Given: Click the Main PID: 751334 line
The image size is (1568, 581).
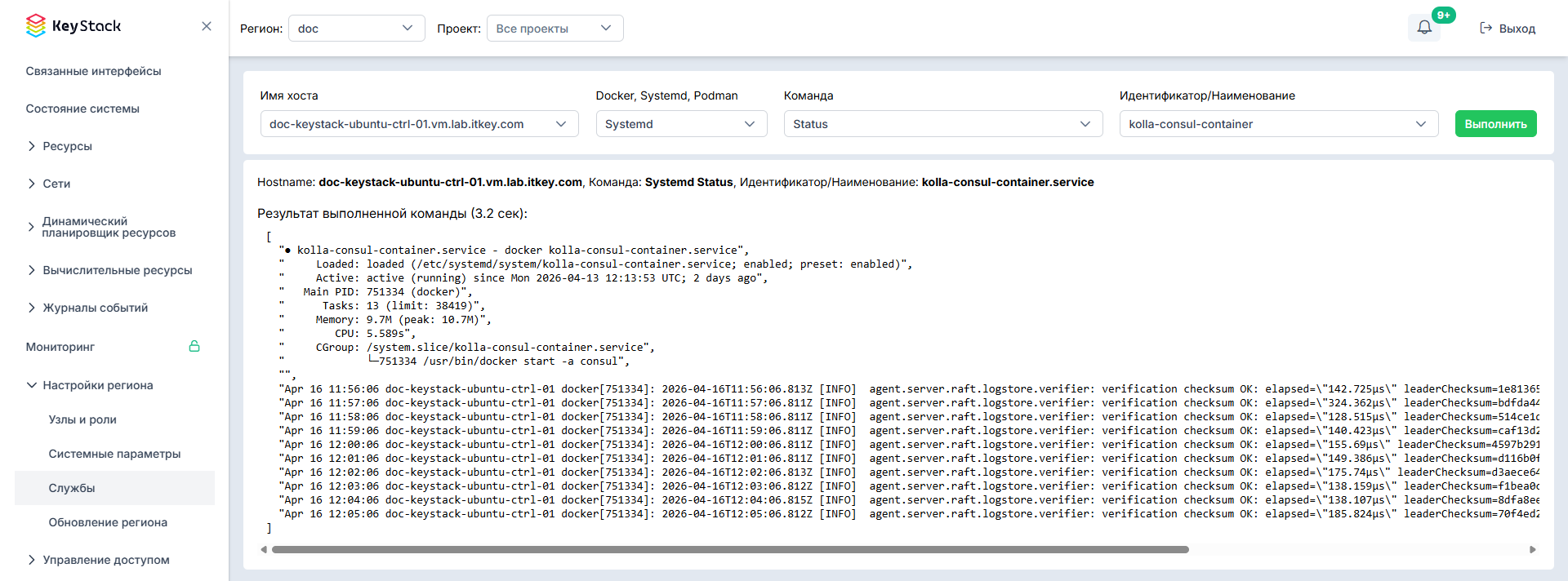Looking at the screenshot, I should (376, 292).
